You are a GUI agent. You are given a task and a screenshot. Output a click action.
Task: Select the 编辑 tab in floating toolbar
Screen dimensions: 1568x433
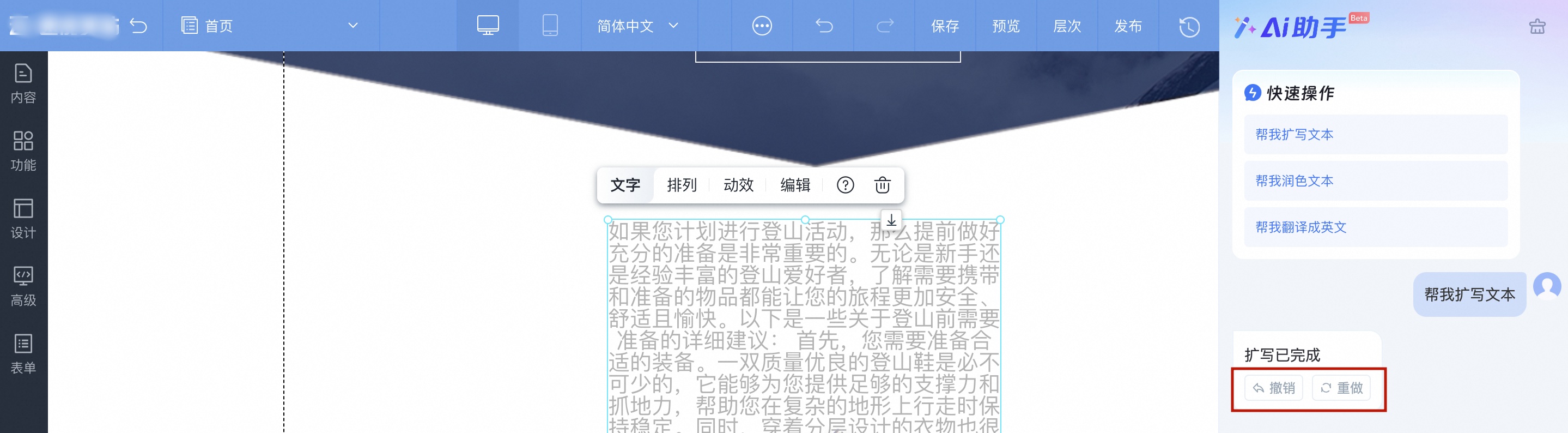tap(795, 185)
